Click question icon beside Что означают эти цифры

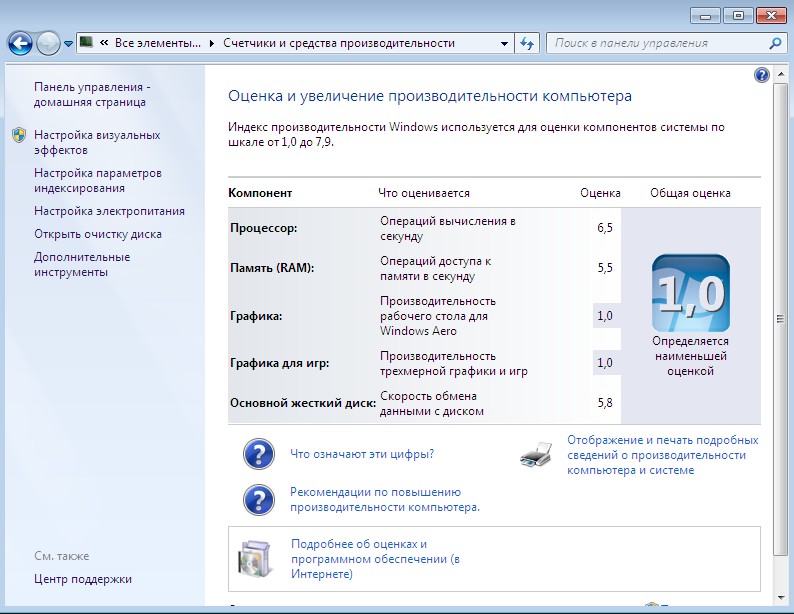pyautogui.click(x=259, y=454)
